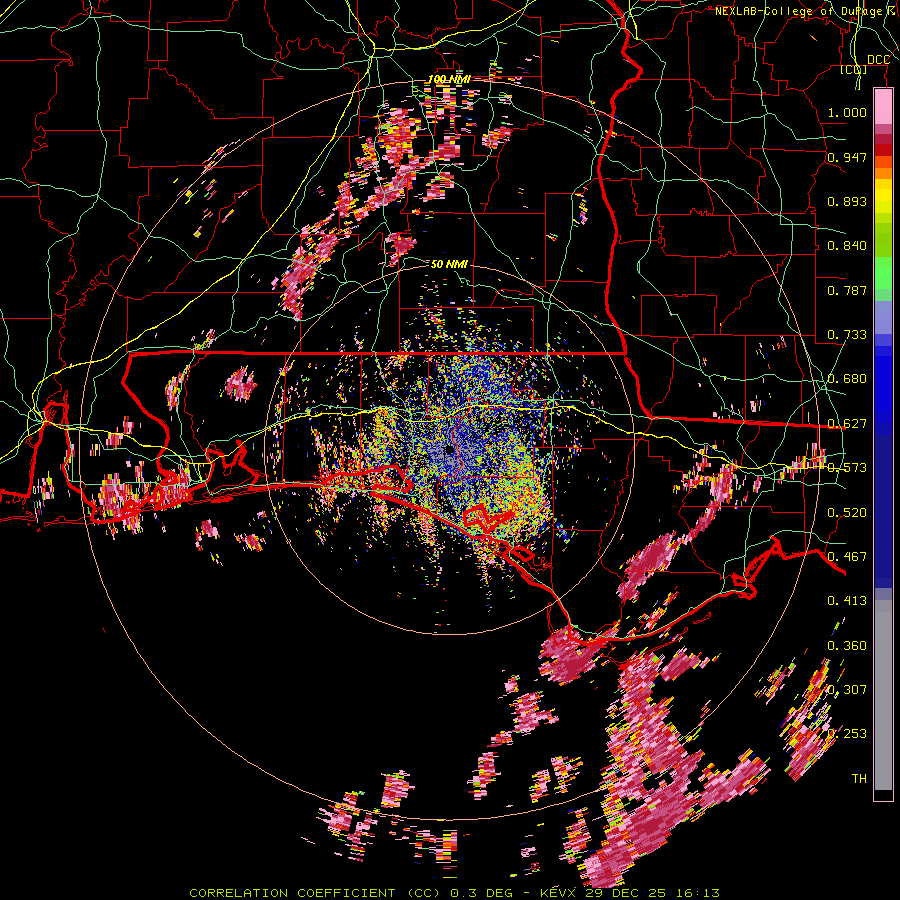Click the Correlation Coefficient KEVX caption text

pyautogui.click(x=454, y=893)
